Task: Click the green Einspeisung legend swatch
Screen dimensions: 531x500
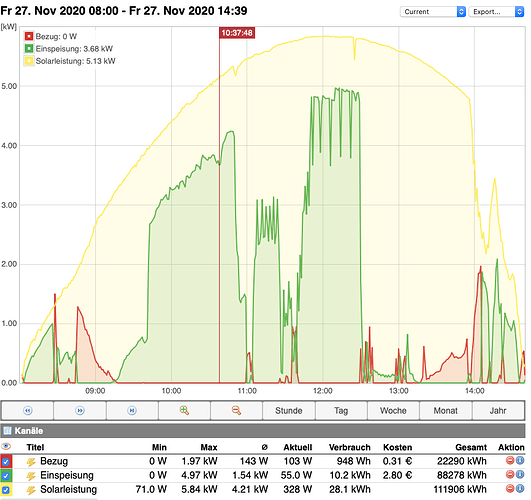Action: click(29, 48)
